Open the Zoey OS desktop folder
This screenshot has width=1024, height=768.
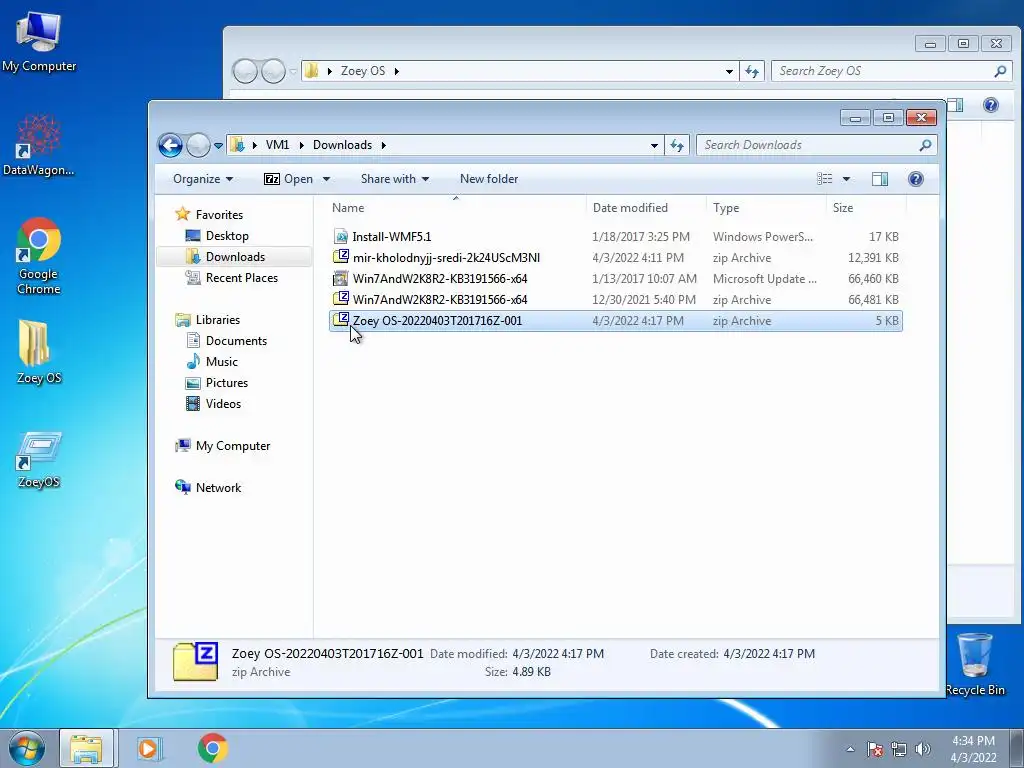coord(39,352)
